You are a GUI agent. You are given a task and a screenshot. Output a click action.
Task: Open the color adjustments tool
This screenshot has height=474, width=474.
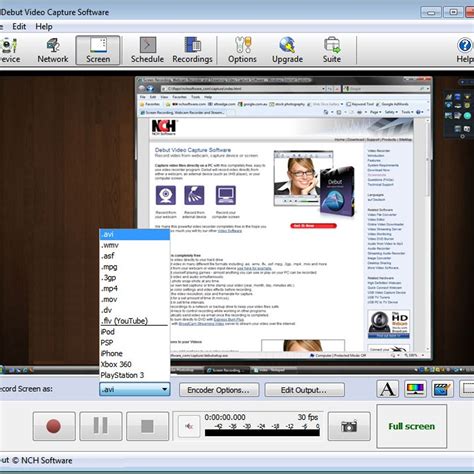click(415, 389)
